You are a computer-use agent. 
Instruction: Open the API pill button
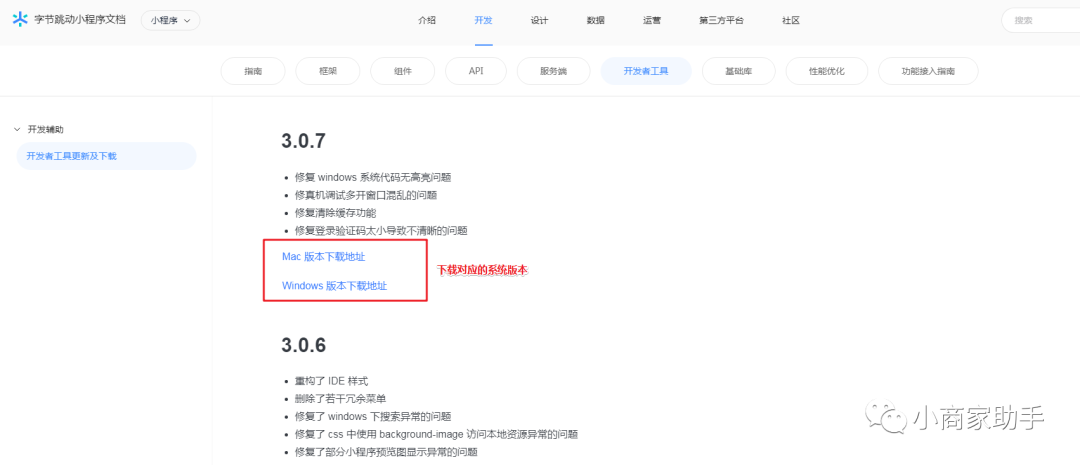pos(476,71)
